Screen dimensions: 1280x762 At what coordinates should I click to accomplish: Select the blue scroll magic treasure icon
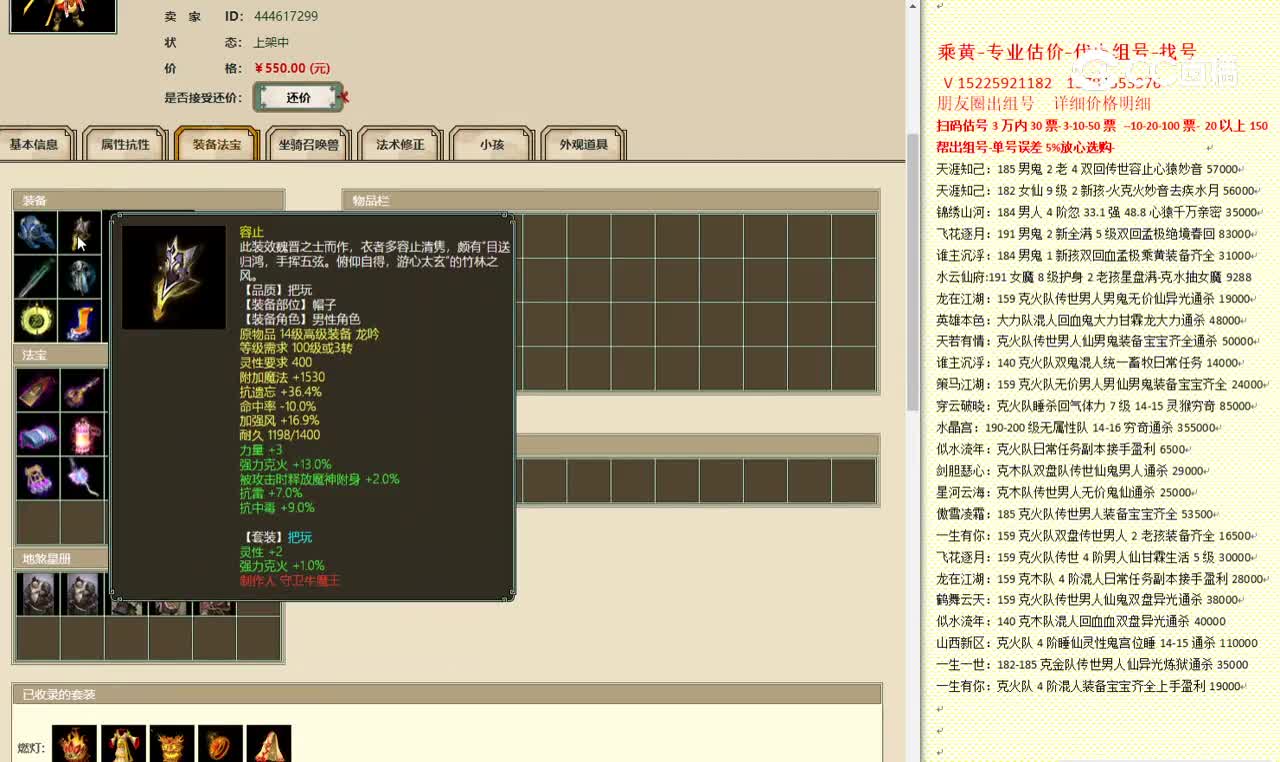[37, 434]
